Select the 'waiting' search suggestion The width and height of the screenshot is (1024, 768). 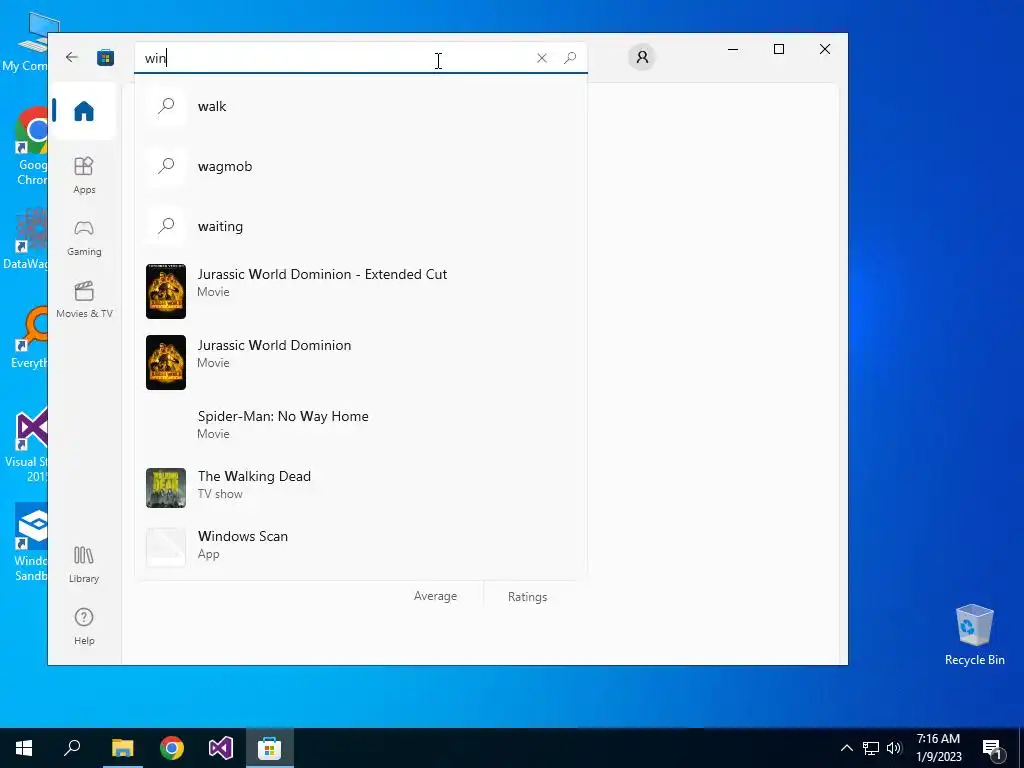[360, 226]
